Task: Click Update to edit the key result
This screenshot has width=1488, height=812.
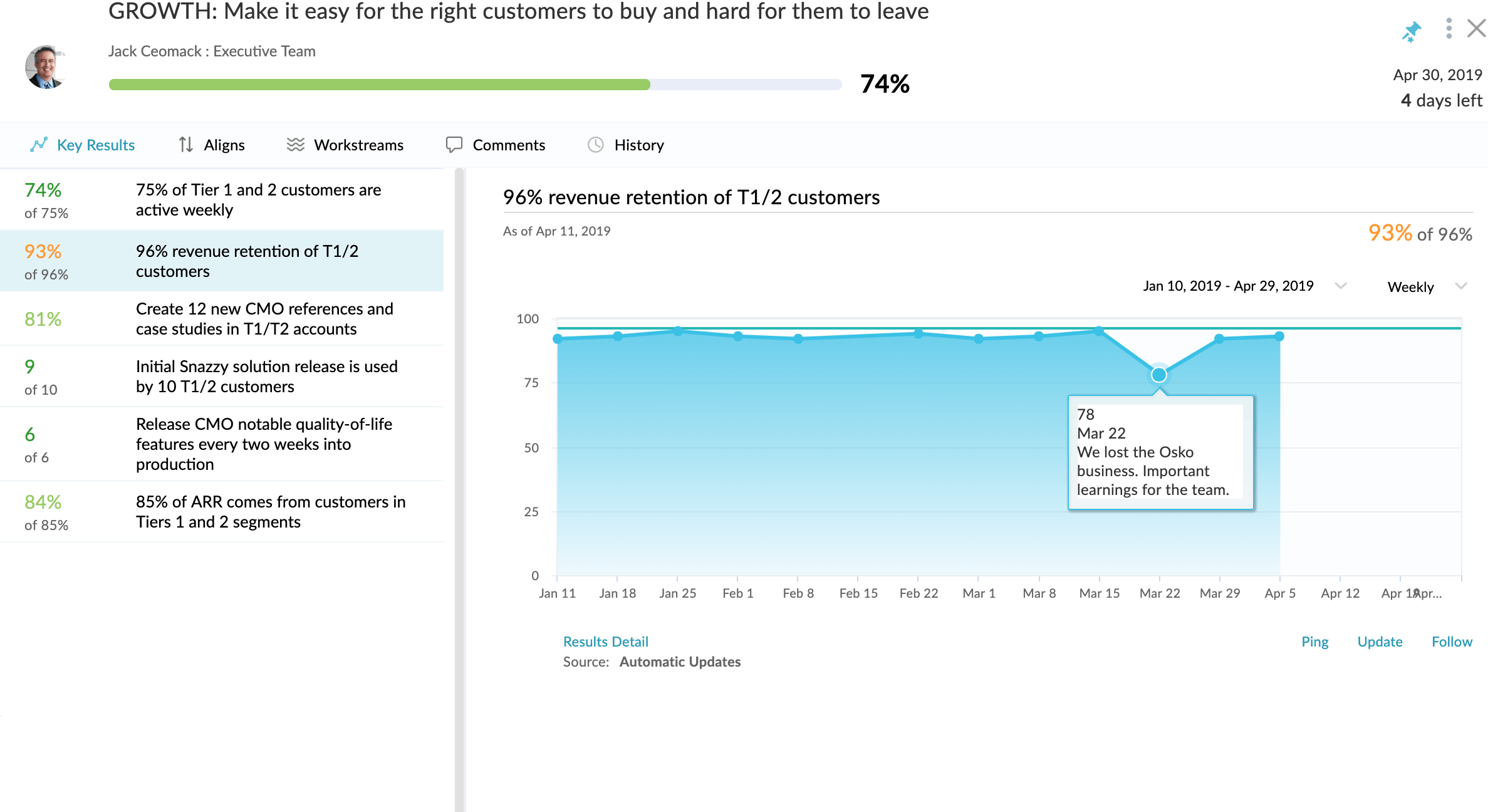Action: click(1380, 641)
